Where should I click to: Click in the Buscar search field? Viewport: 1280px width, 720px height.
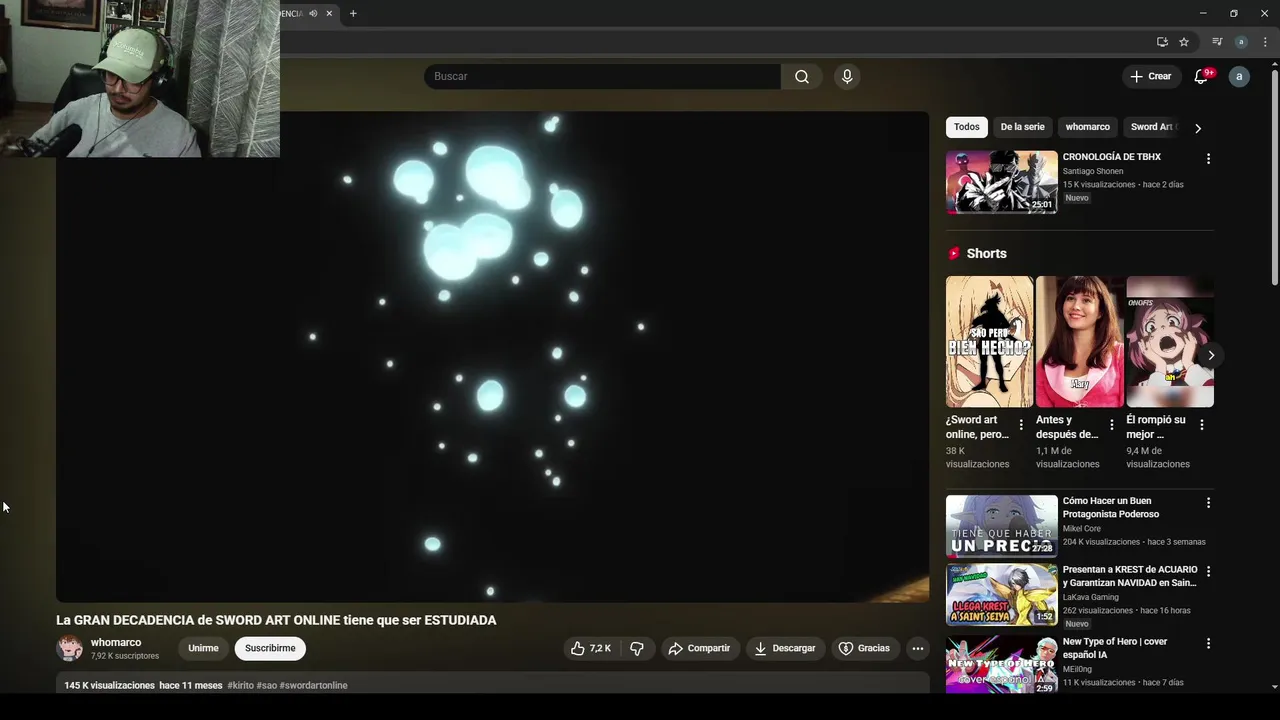pyautogui.click(x=602, y=77)
